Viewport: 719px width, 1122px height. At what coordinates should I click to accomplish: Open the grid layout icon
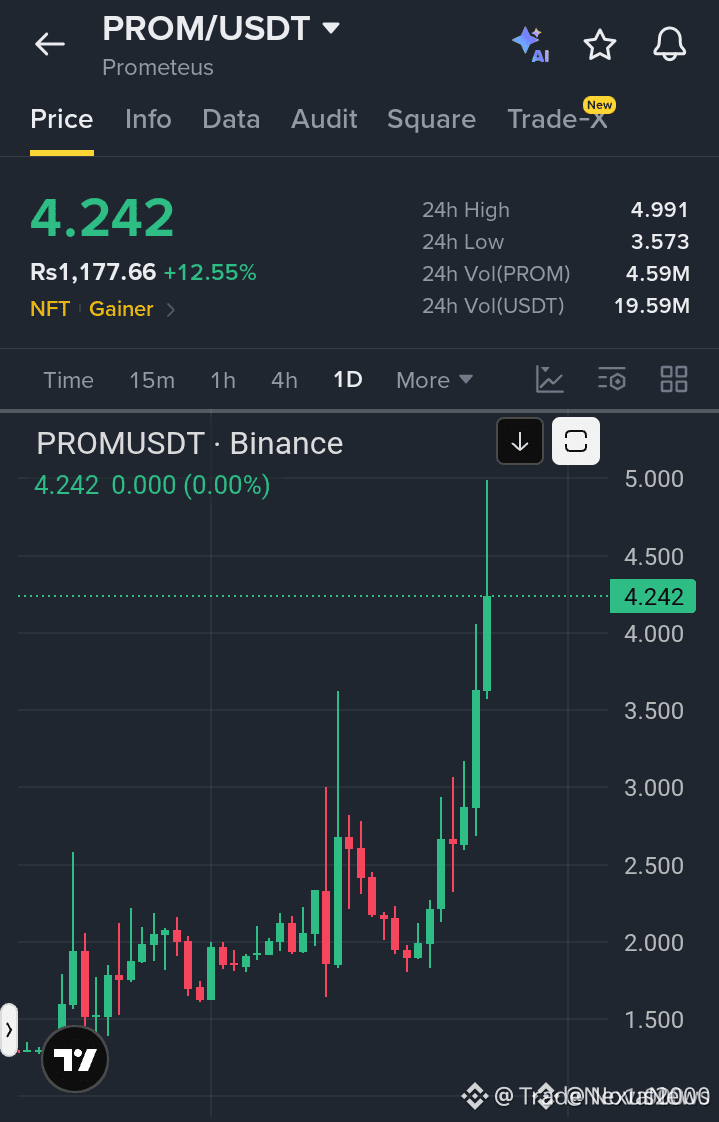(674, 379)
